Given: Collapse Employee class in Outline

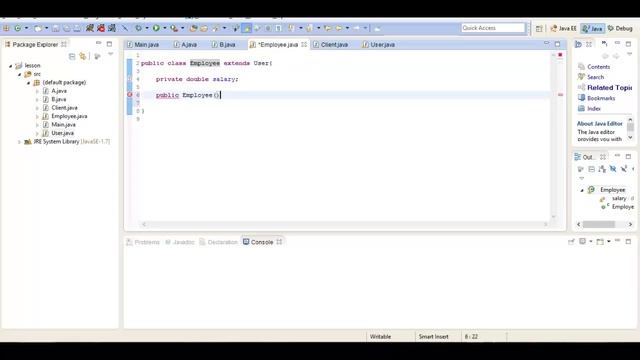Looking at the screenshot, I should pos(582,190).
